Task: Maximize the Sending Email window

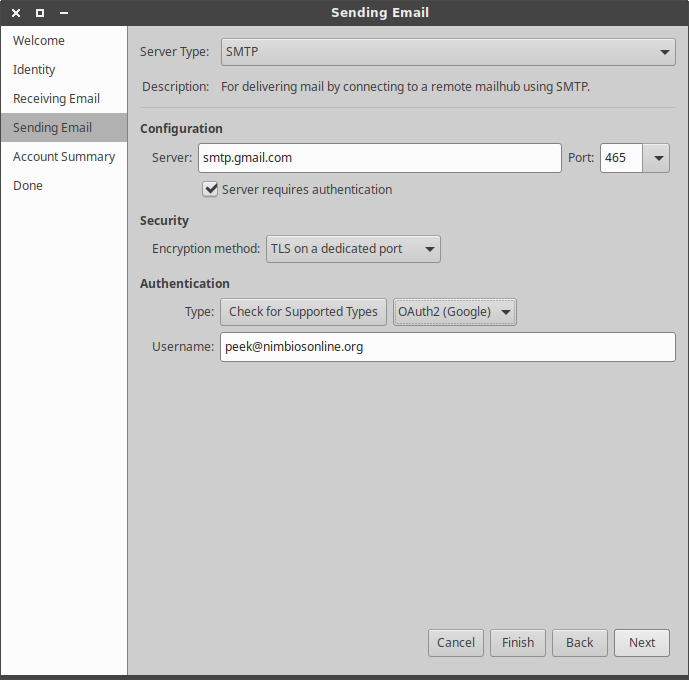Action: click(x=40, y=13)
